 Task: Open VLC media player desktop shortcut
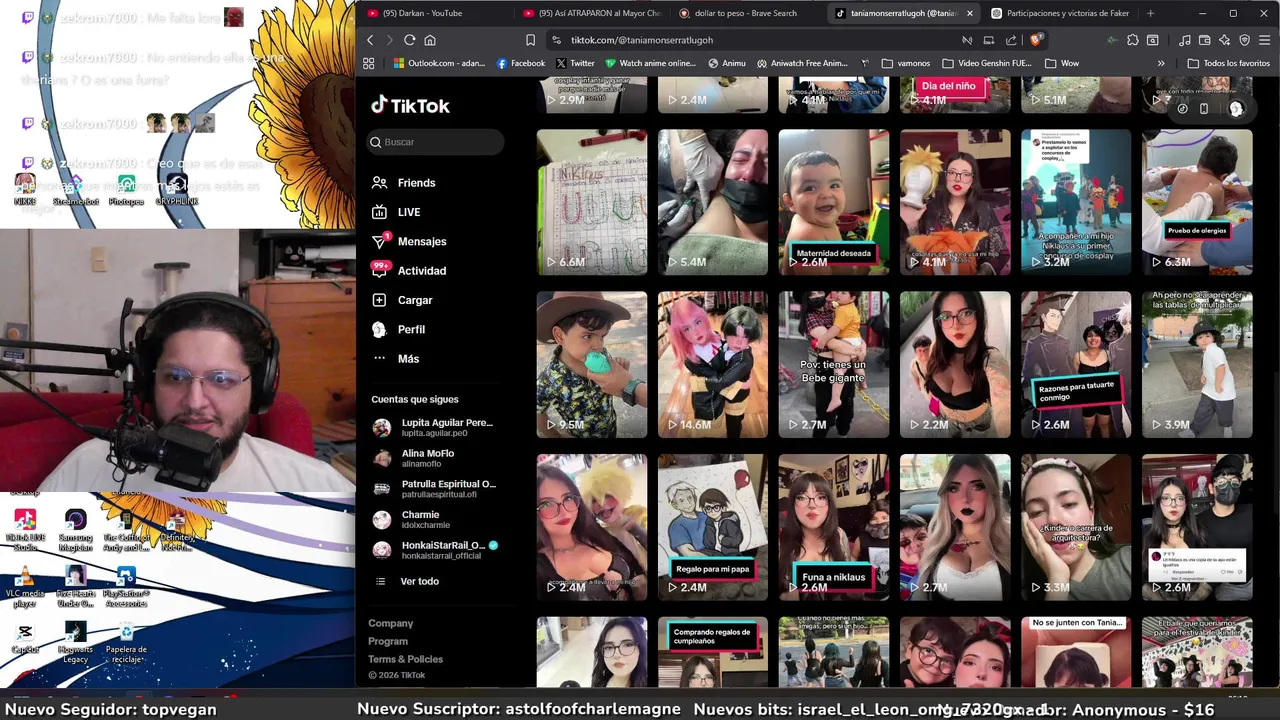tap(25, 587)
